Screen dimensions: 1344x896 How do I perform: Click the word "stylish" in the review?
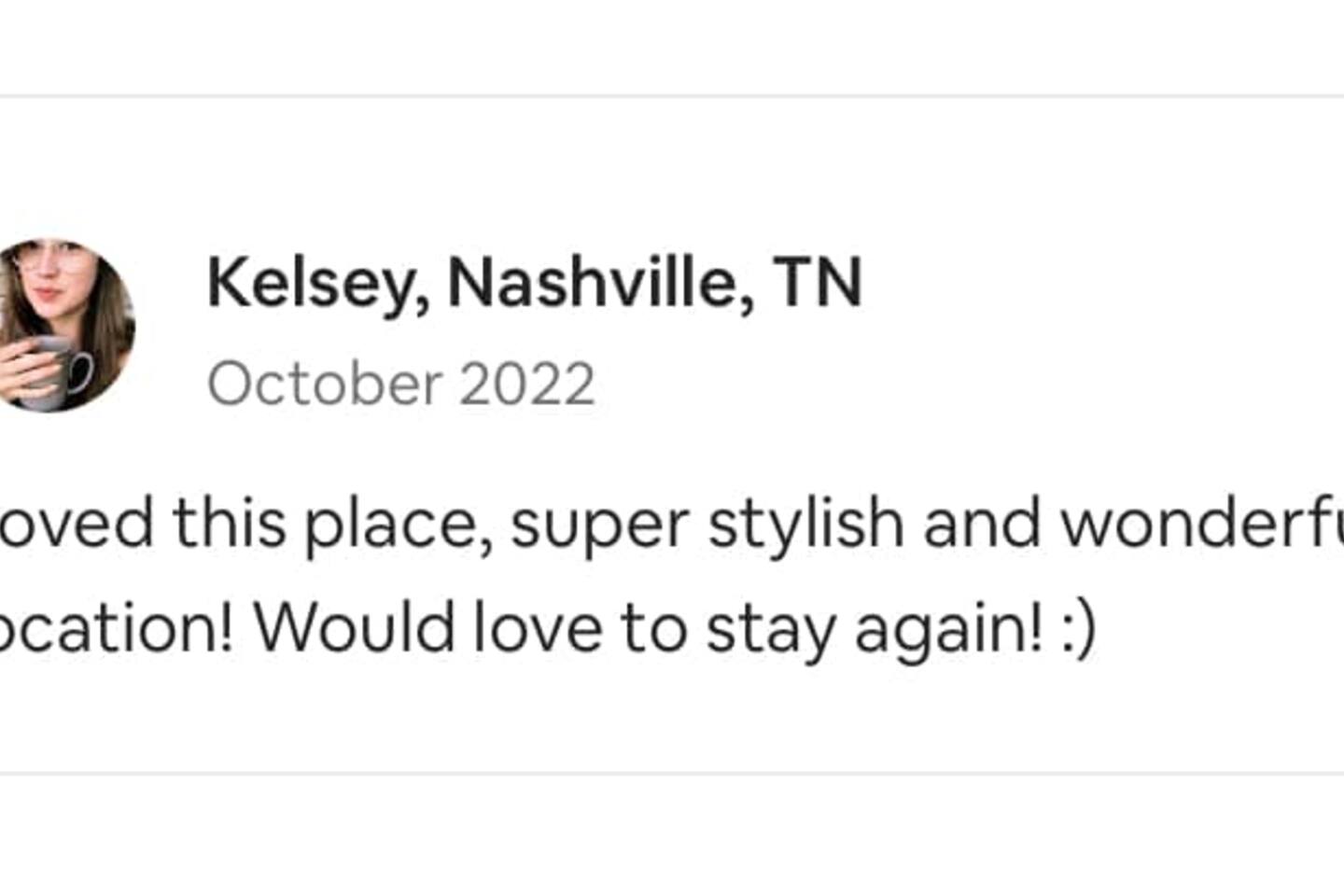coord(805,525)
